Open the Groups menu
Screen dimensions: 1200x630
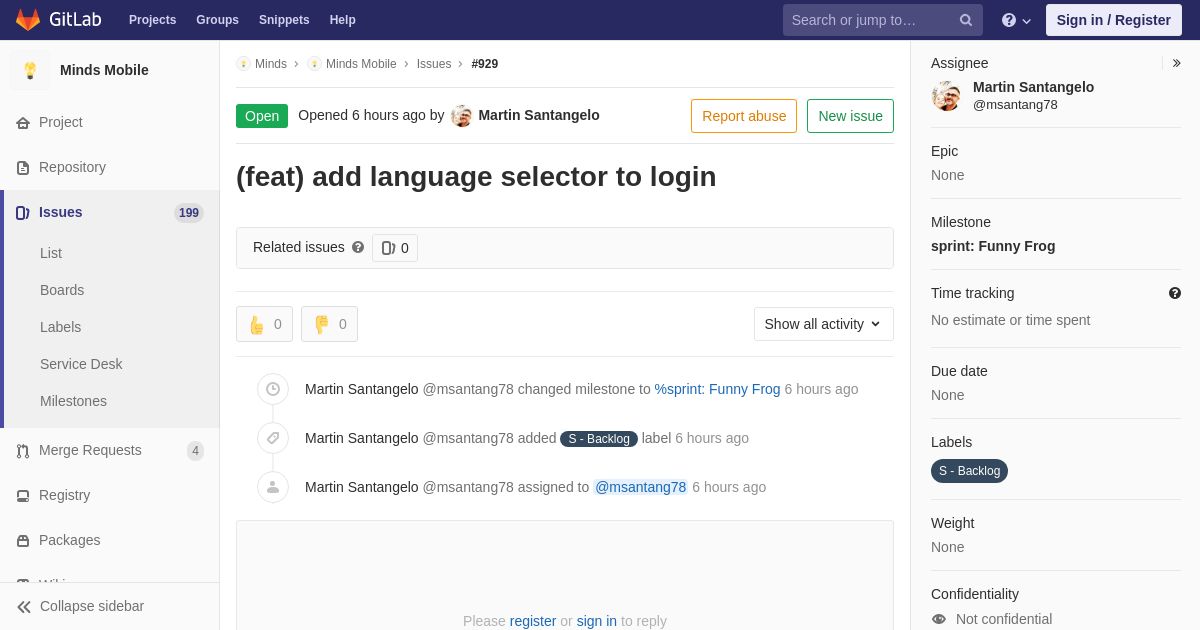coord(217,20)
